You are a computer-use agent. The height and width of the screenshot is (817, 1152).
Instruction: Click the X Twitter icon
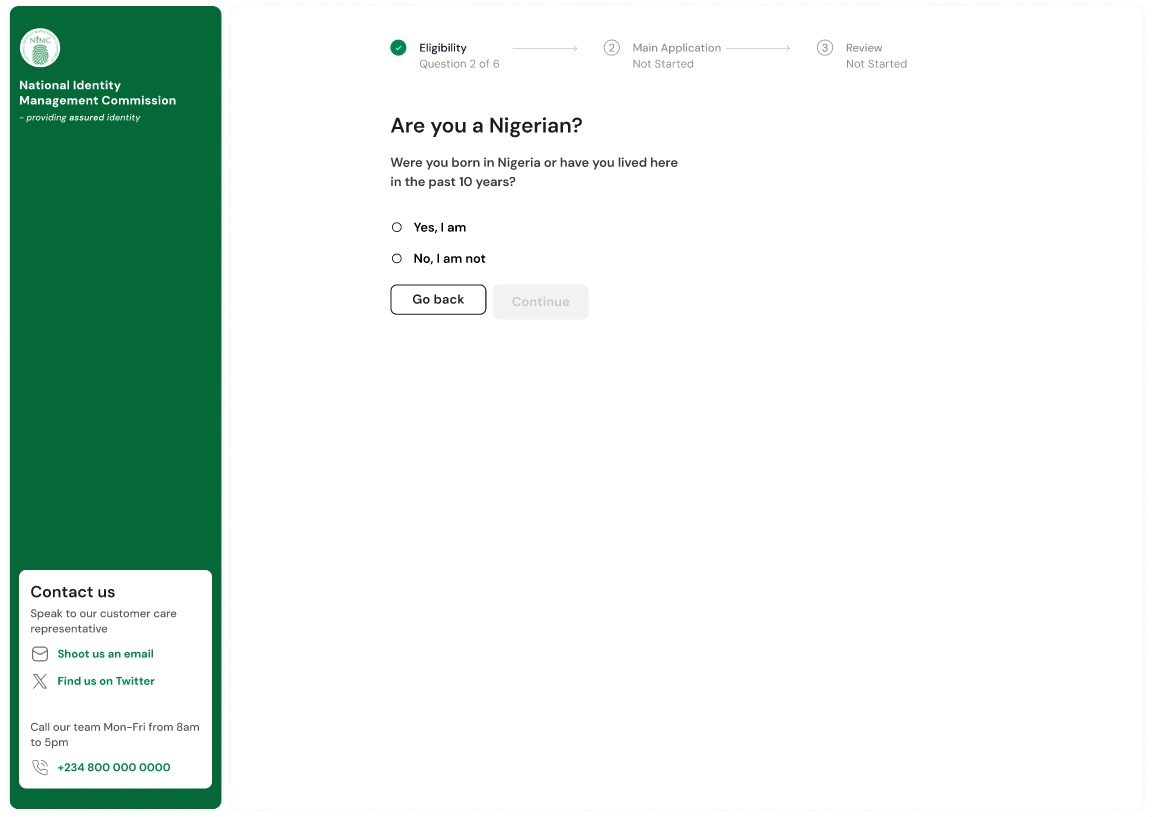pyautogui.click(x=40, y=681)
